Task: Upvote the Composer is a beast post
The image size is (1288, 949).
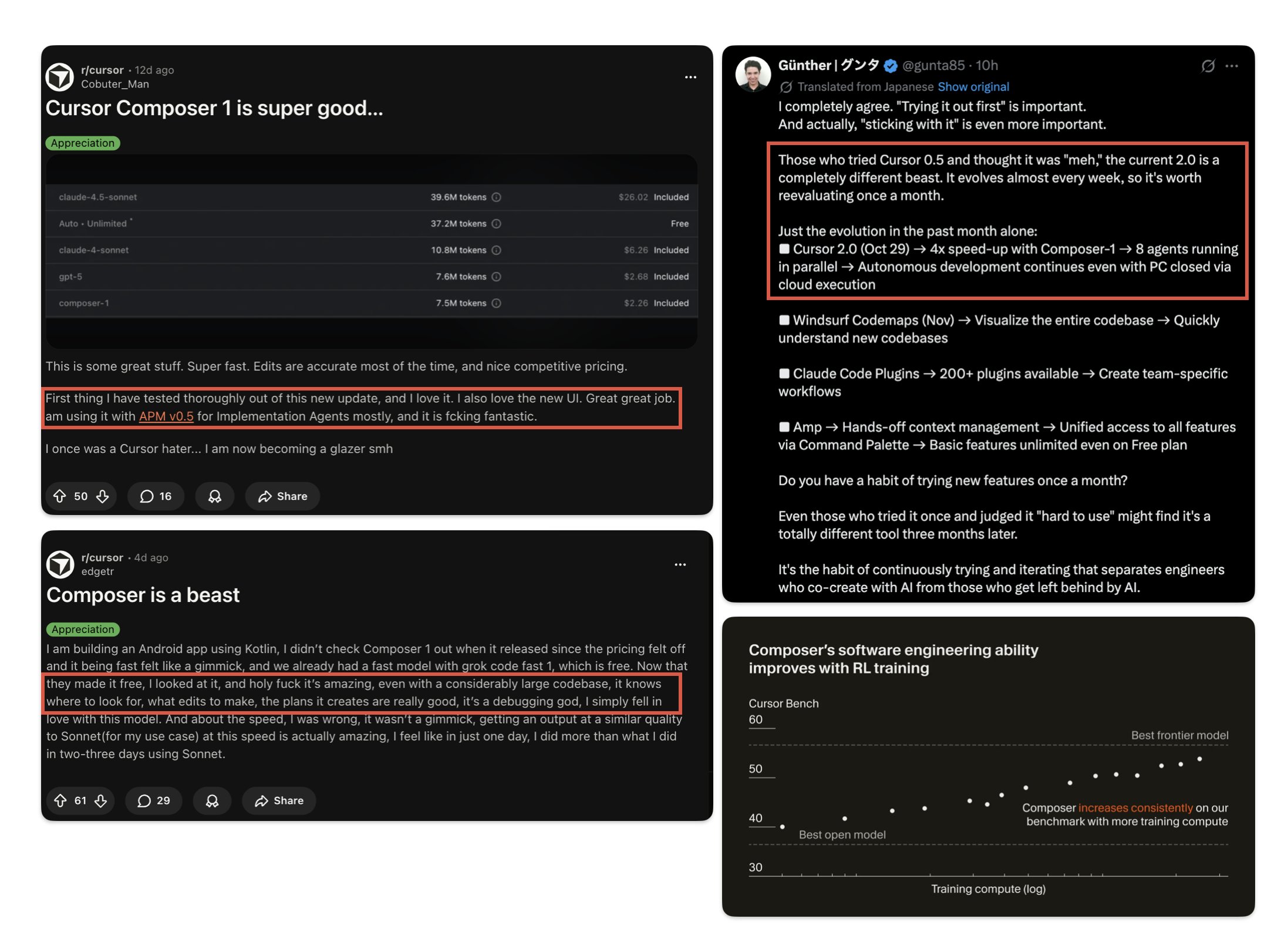Action: (60, 800)
